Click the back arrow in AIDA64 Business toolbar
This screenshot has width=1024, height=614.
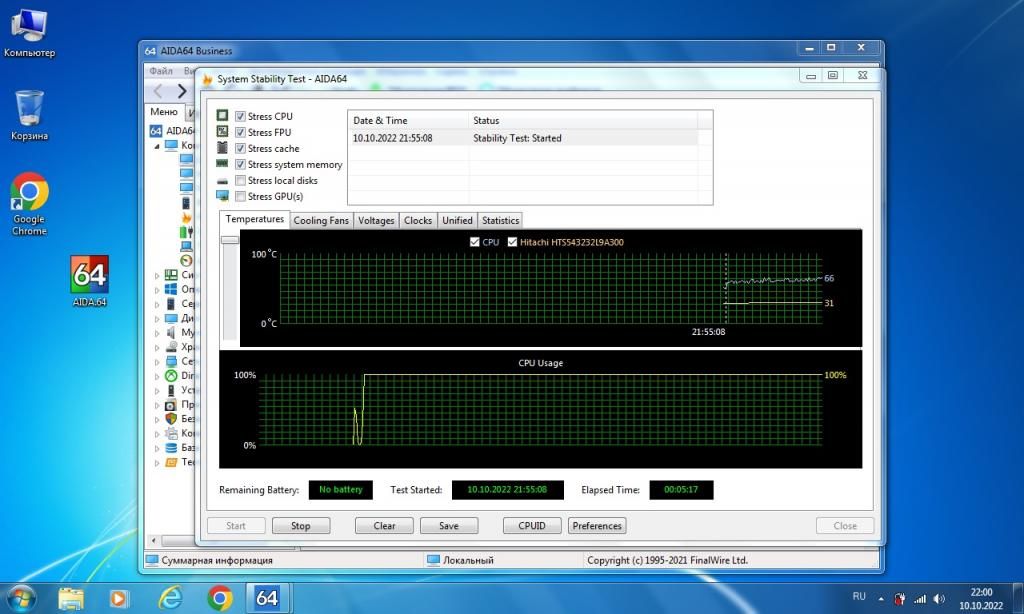point(158,91)
